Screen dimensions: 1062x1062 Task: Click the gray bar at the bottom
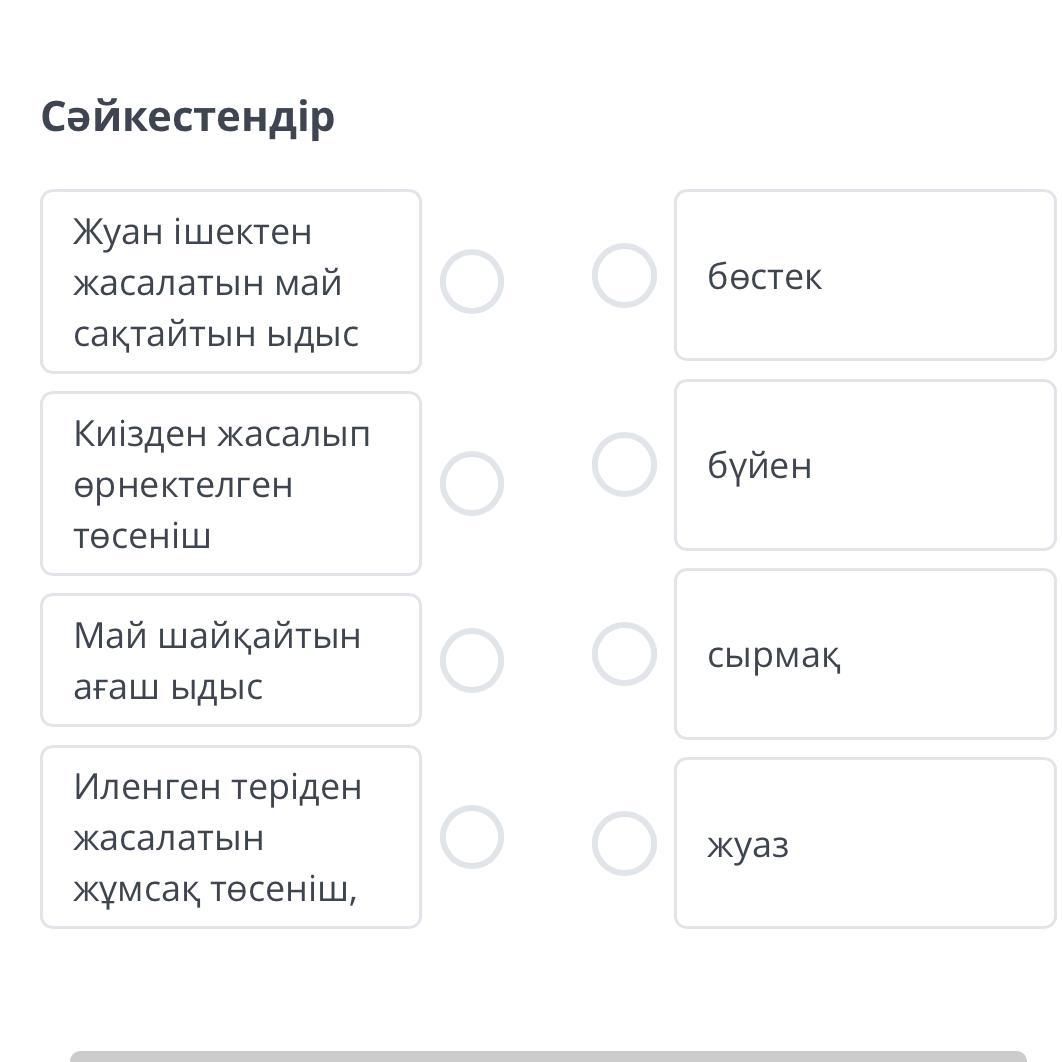coord(548,1056)
